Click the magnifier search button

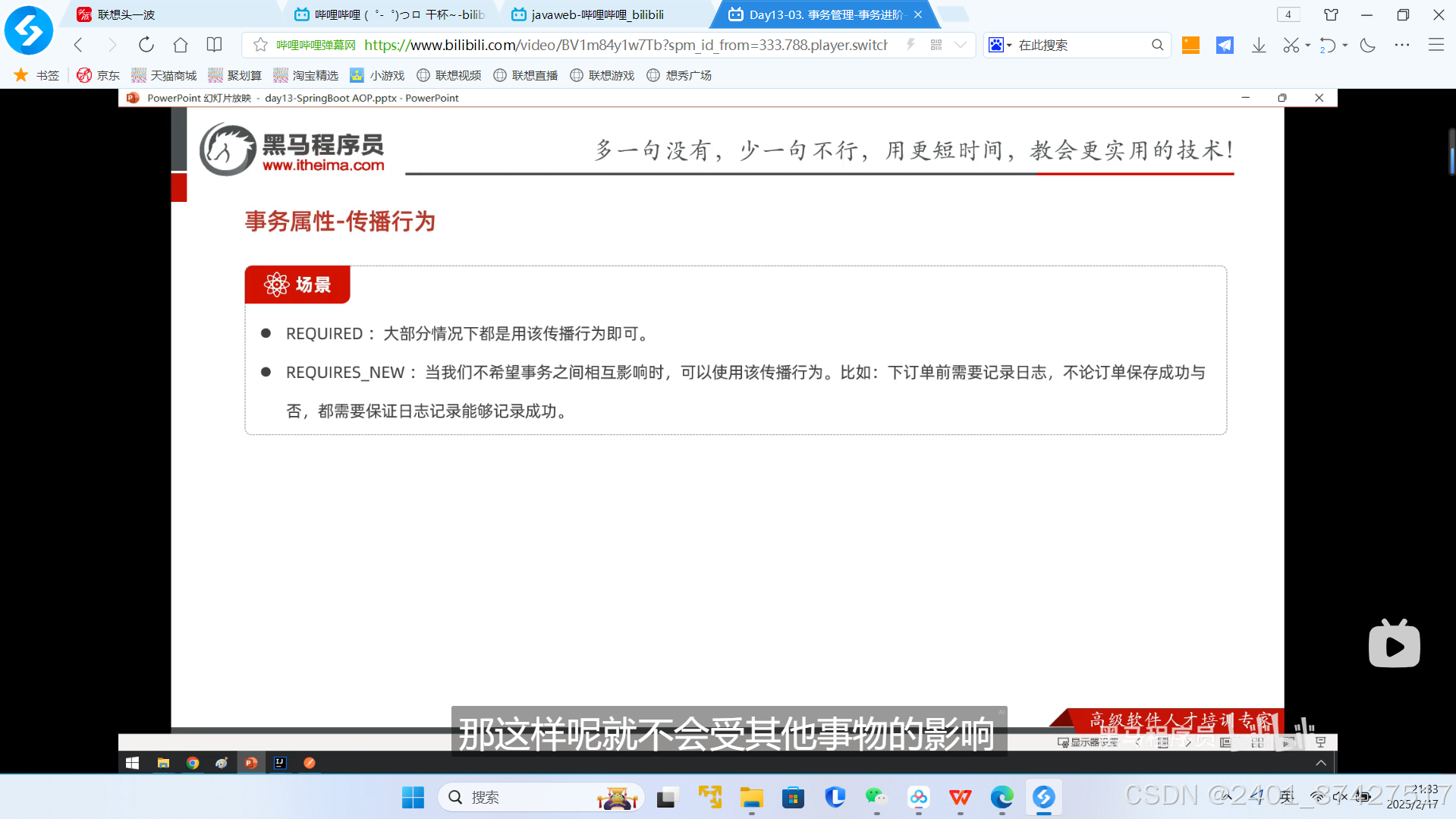pos(1157,45)
